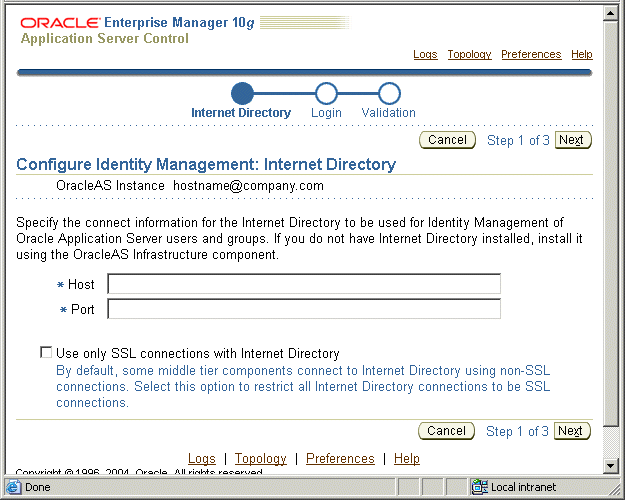Viewport: 625px width, 500px height.
Task: Select the Internet Directory step label
Action: [241, 113]
